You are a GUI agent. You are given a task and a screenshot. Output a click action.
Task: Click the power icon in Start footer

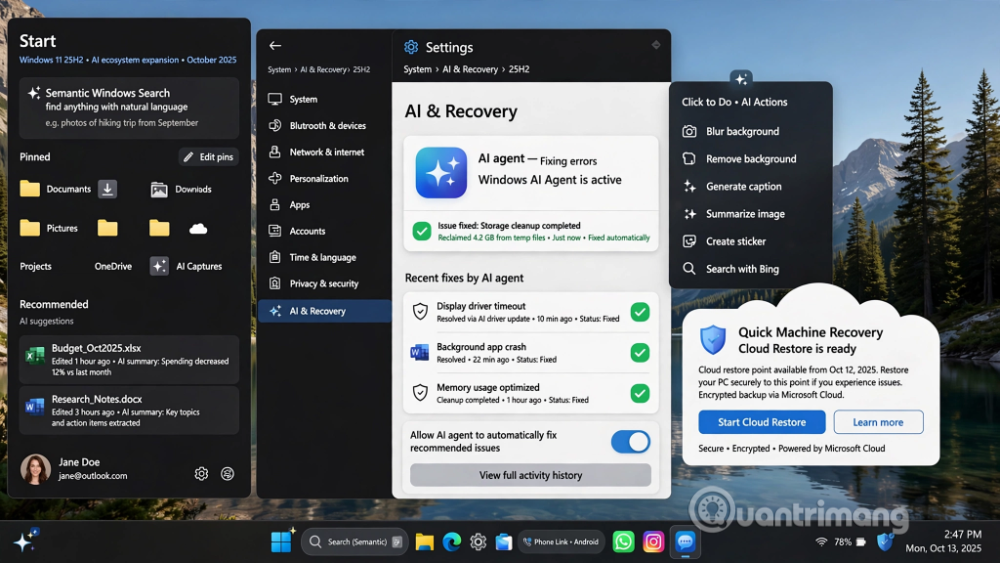pyautogui.click(x=227, y=474)
